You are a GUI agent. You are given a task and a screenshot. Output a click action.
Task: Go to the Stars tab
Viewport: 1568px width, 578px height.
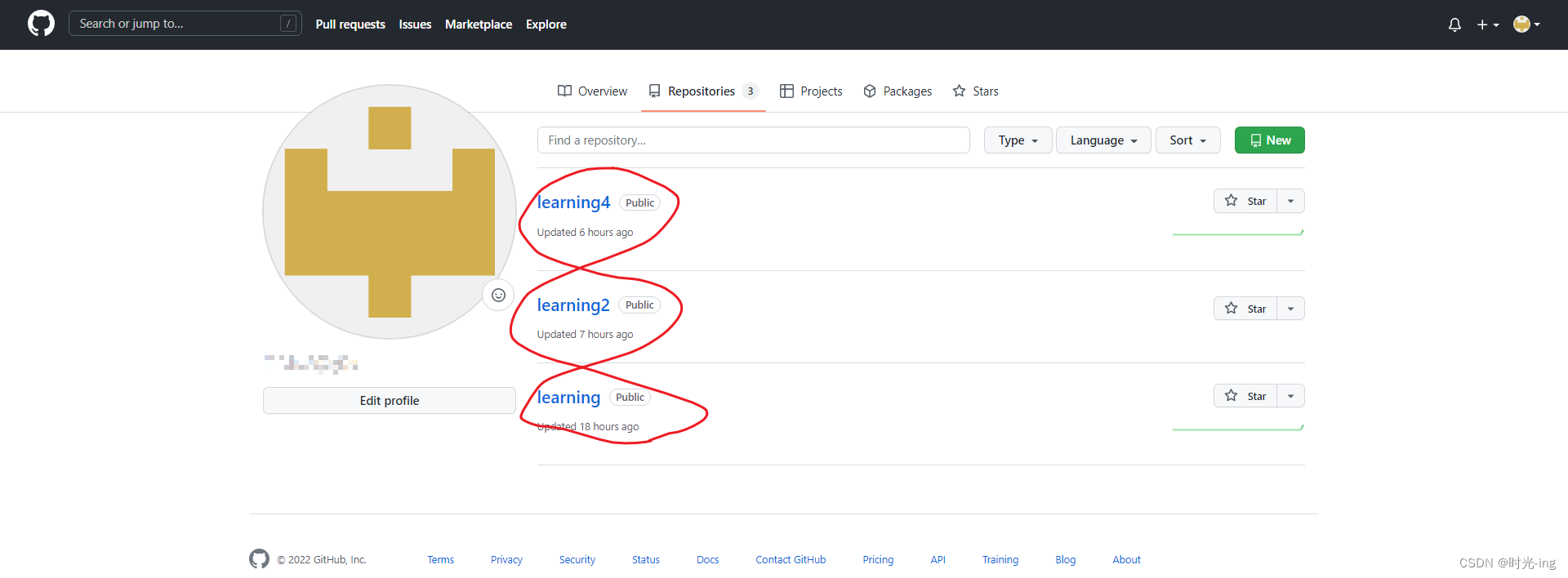click(x=975, y=91)
